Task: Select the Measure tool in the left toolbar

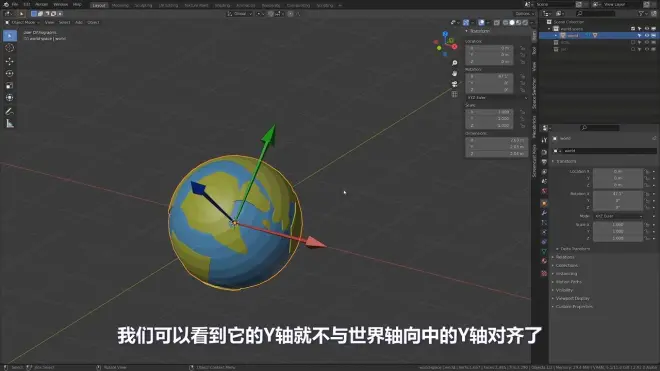Action: 10,124
